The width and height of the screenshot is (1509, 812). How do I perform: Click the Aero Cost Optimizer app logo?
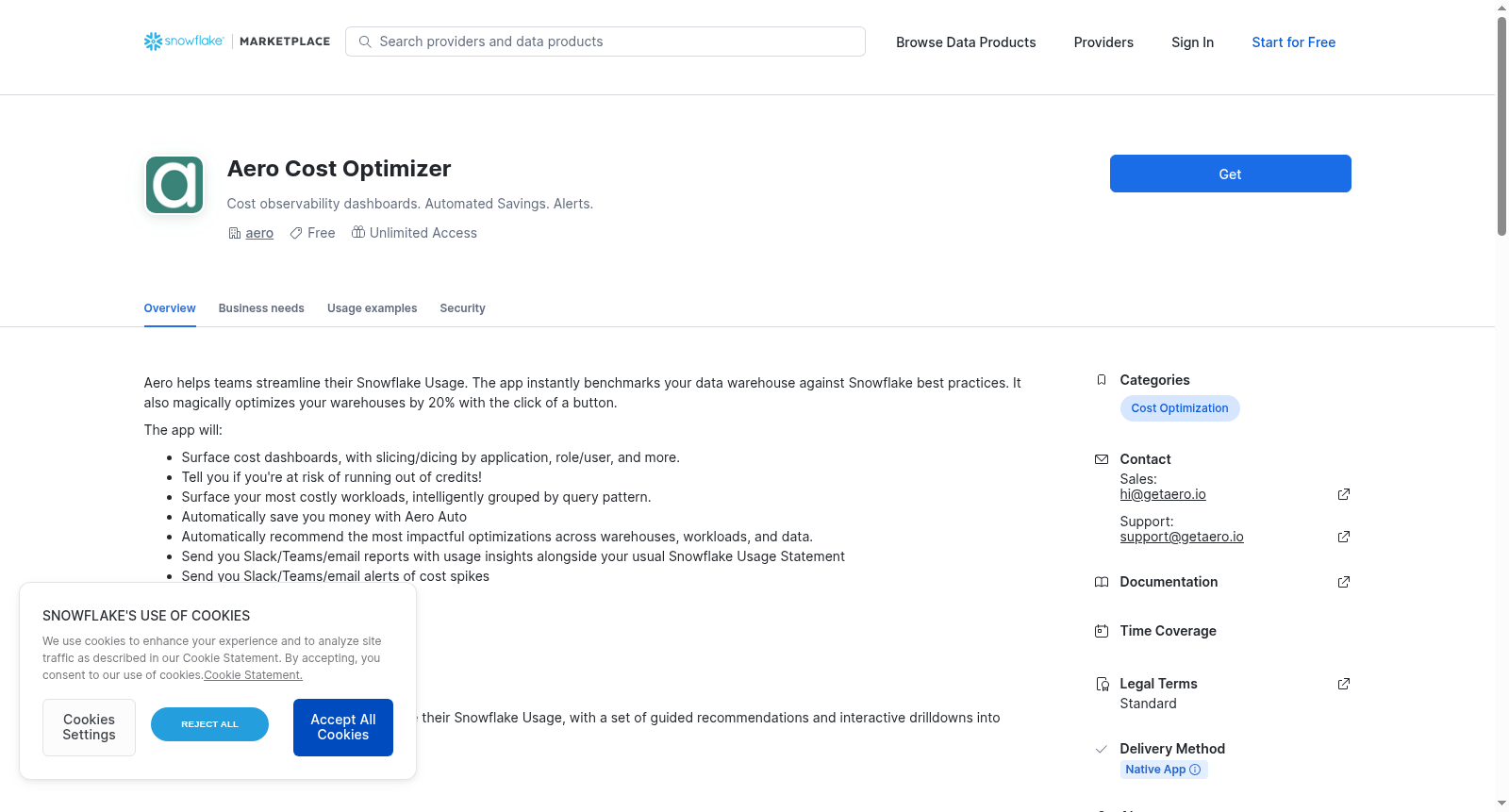tap(174, 185)
